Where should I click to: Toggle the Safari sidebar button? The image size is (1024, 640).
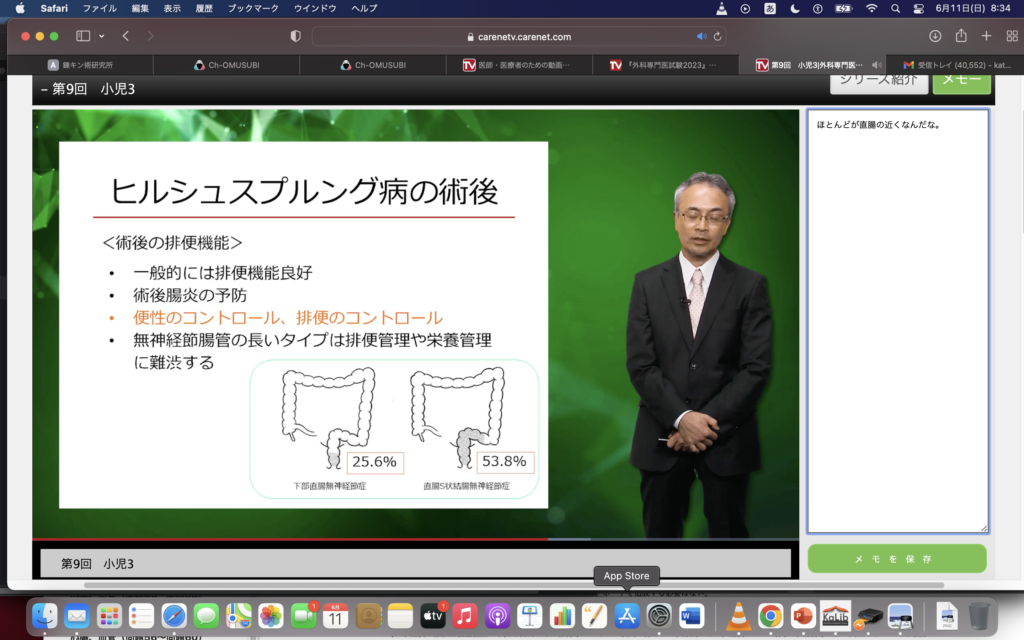coord(83,36)
